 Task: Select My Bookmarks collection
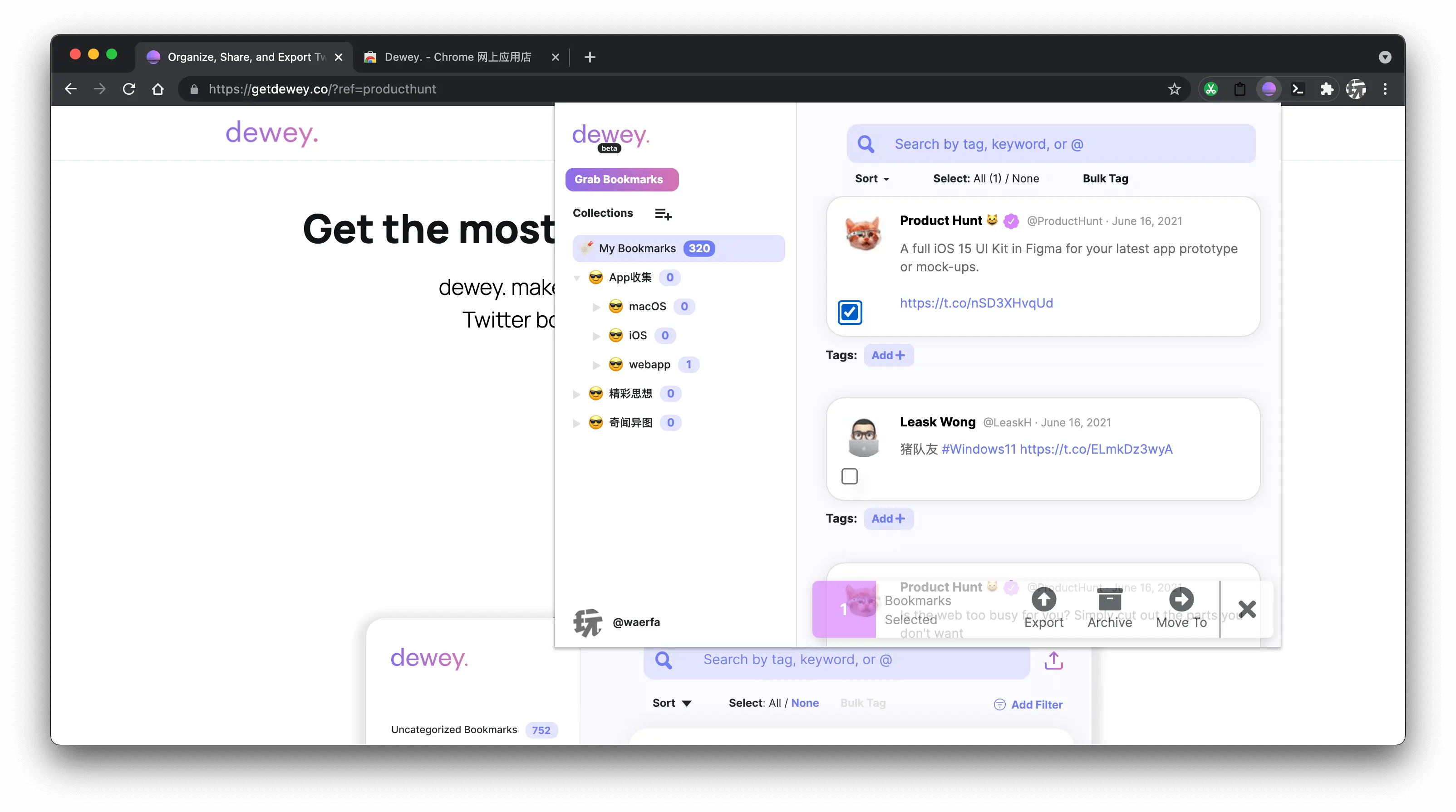coord(678,249)
